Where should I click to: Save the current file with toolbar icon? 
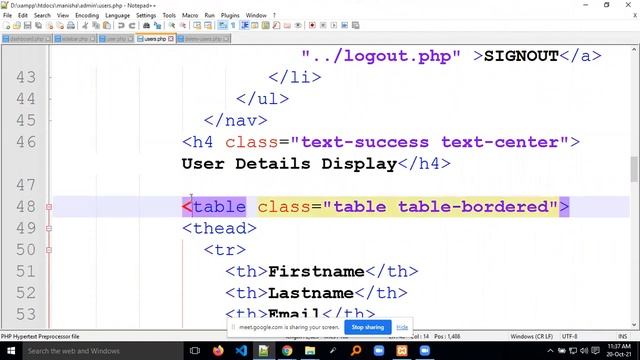coord(27,25)
